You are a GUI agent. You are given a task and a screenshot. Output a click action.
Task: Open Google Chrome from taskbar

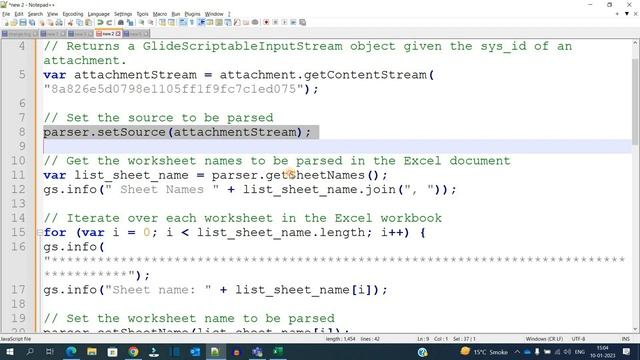click(133, 351)
